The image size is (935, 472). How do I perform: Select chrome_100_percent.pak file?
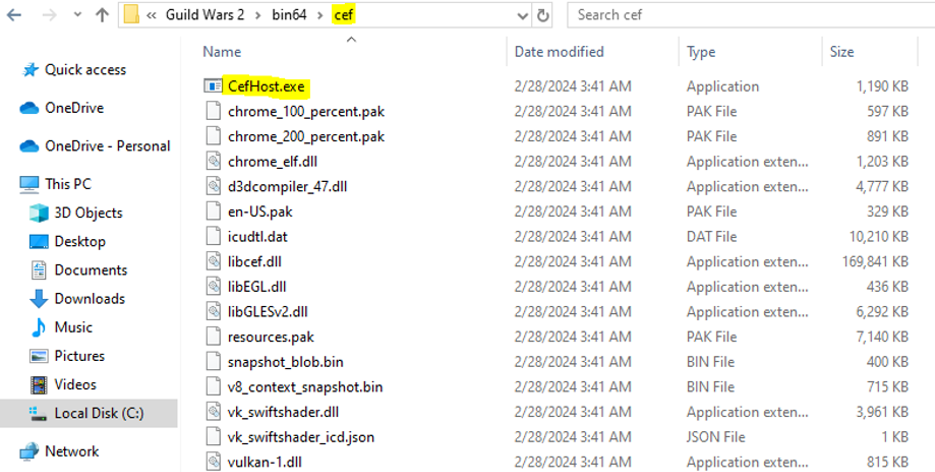coord(306,111)
